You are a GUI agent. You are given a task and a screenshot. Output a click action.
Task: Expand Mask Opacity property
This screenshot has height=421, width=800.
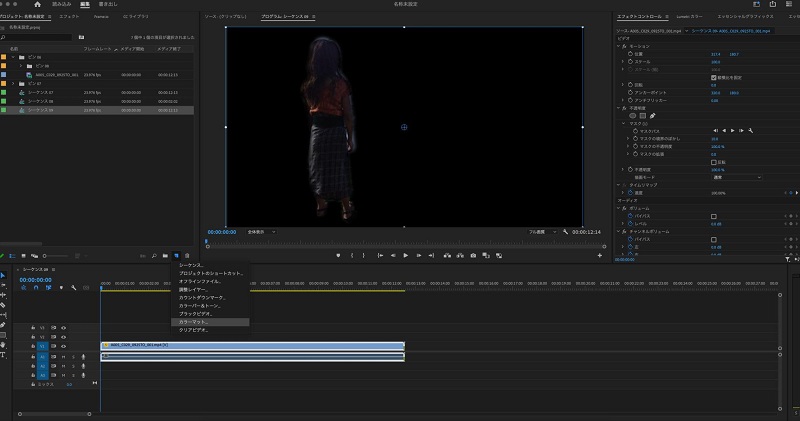click(628, 146)
